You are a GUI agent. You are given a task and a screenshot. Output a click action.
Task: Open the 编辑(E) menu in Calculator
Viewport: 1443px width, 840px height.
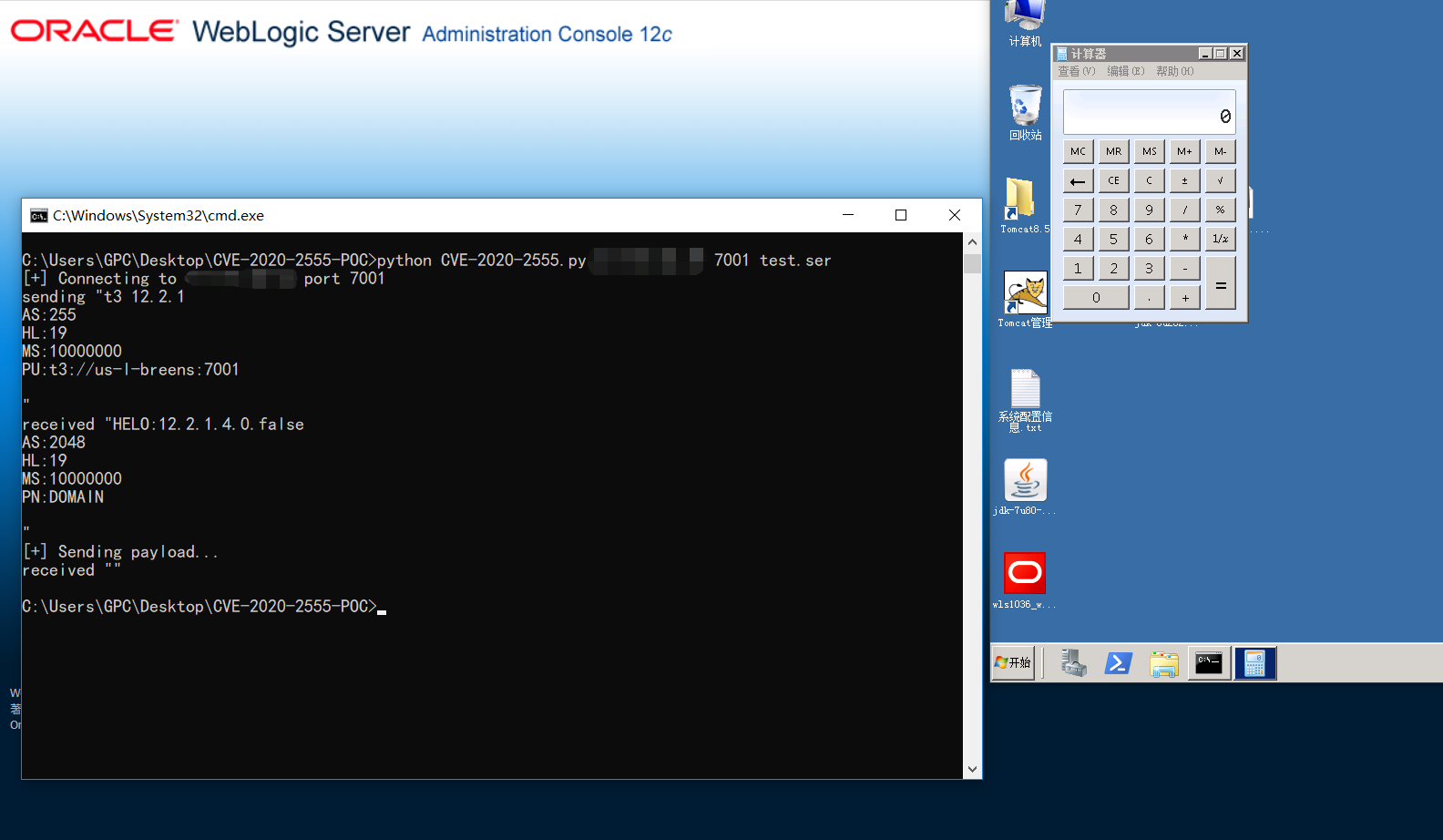tap(1125, 71)
